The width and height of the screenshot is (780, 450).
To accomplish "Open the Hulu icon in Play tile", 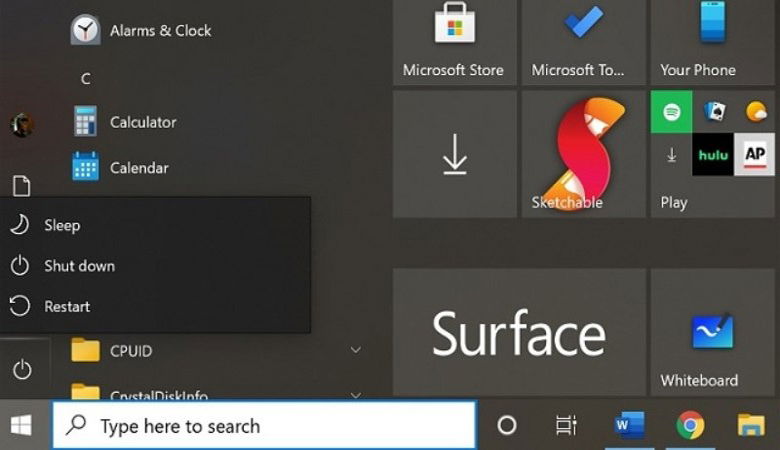I will [712, 155].
